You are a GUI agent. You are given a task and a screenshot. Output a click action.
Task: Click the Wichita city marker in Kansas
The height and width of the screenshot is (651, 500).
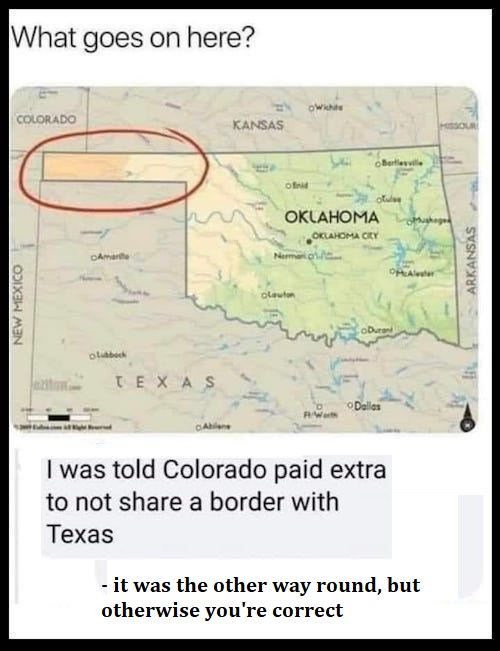coord(311,108)
